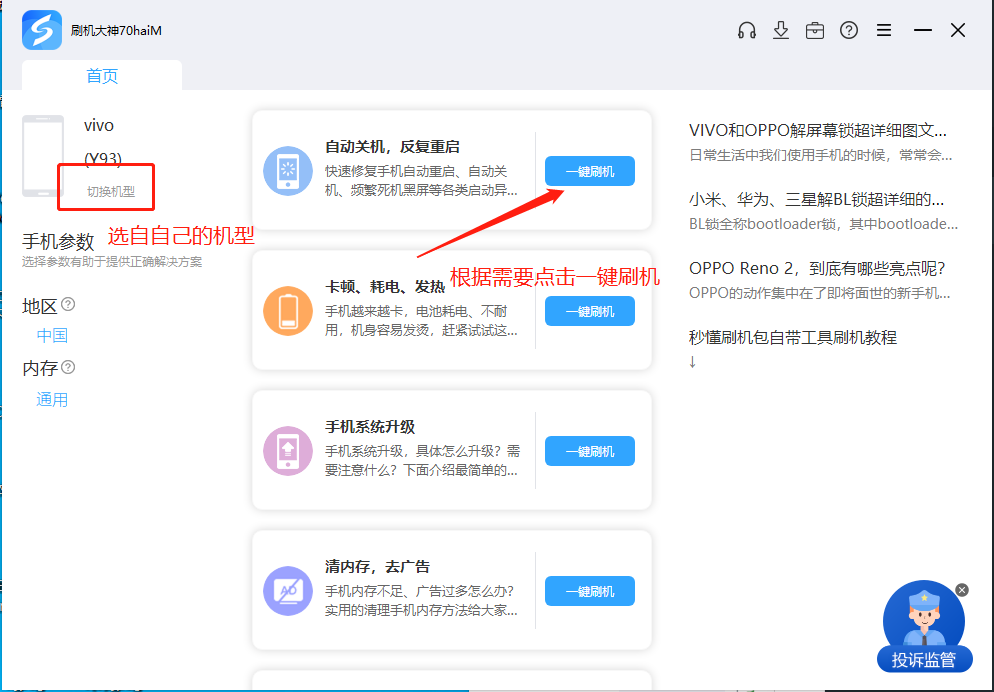
Task: Click the help circle next to 内存
Action: pos(68,367)
